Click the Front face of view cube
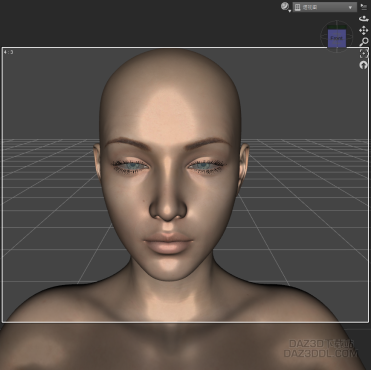The width and height of the screenshot is (371, 370). click(336, 38)
